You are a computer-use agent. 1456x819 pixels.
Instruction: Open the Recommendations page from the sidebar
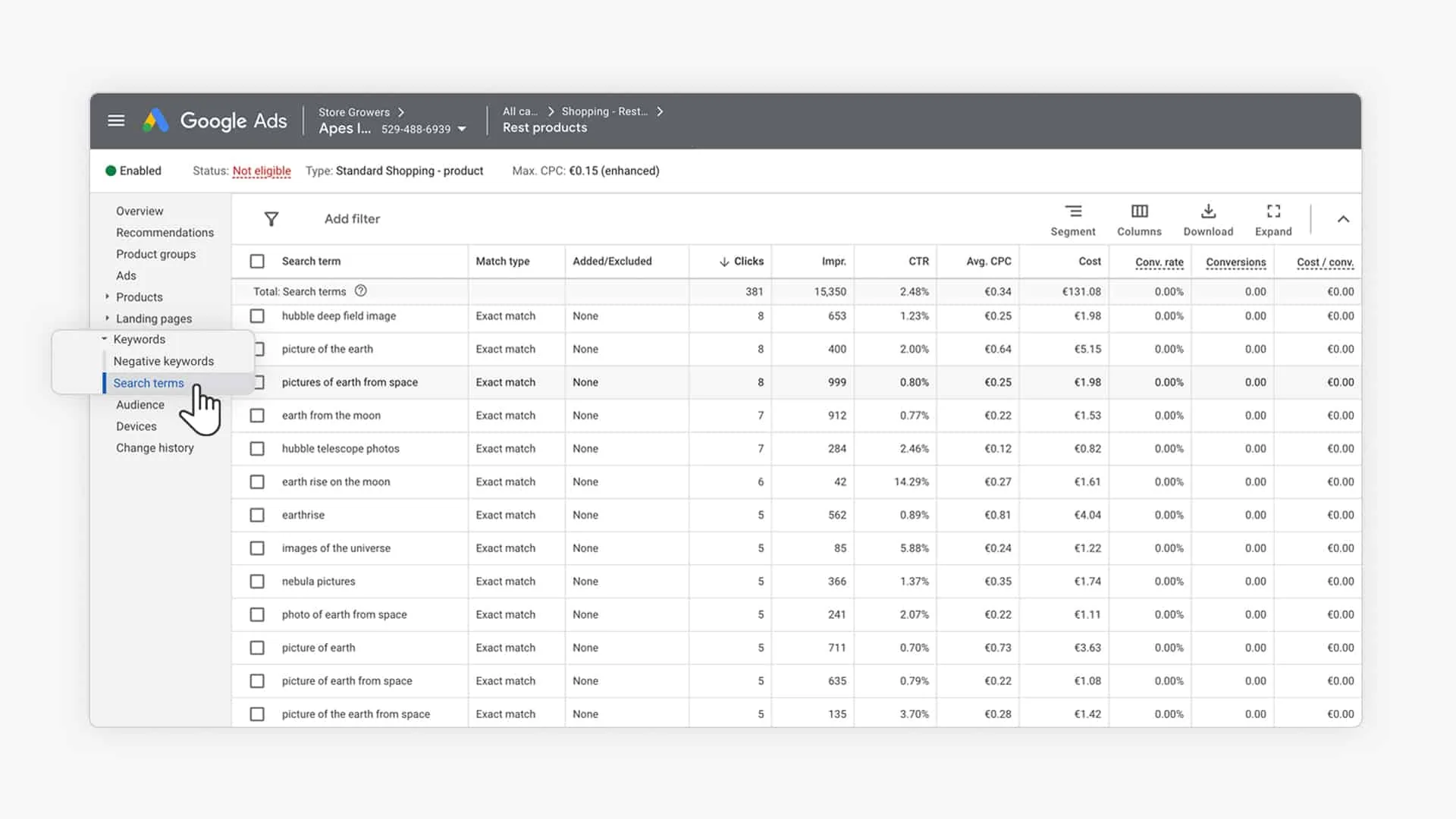coord(165,232)
